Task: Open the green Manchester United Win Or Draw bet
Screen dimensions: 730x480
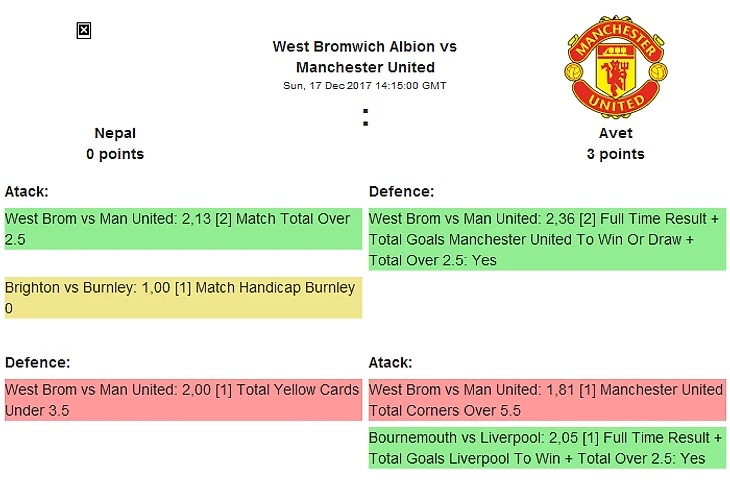Action: [x=547, y=239]
